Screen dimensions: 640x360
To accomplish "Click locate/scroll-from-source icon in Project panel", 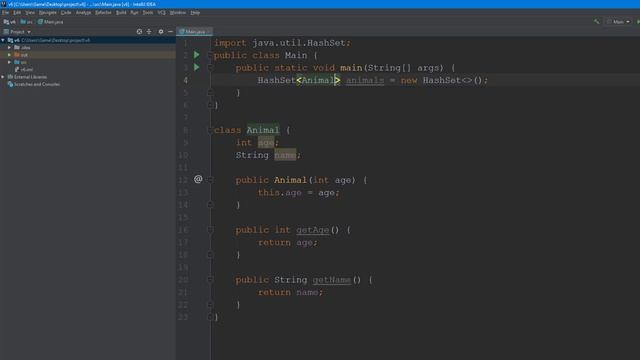I will 139,31.
